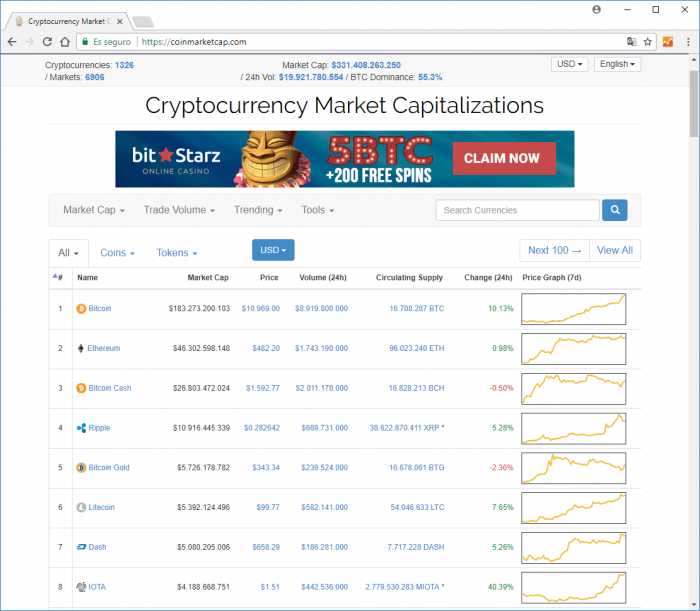This screenshot has width=700, height=611.
Task: Open the Chrome three-dot menu
Action: click(x=688, y=42)
